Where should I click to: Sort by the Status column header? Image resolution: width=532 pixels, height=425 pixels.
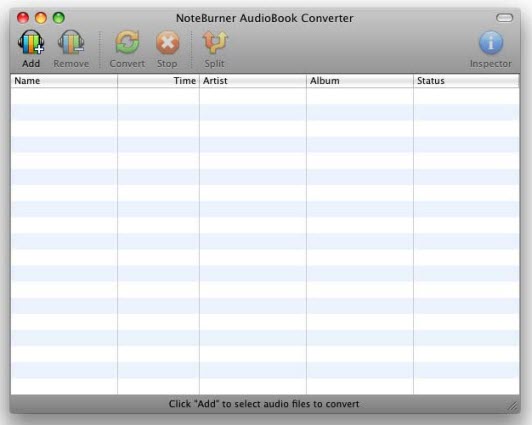[467, 81]
